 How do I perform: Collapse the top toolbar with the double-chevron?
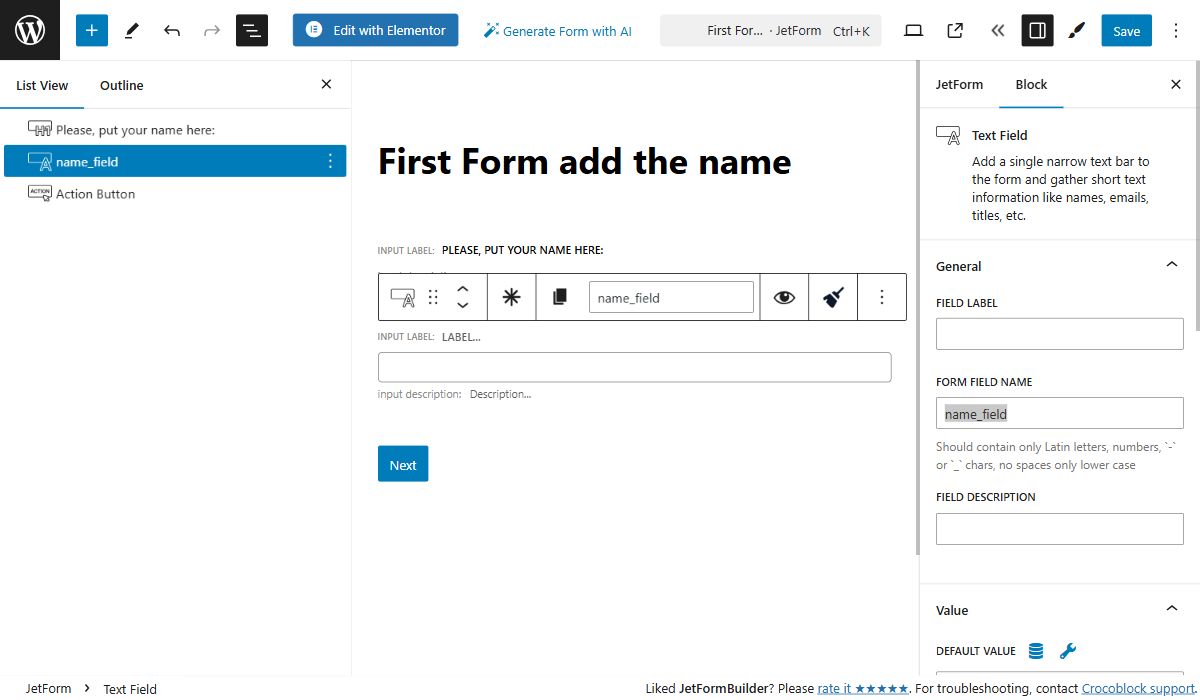coord(997,30)
